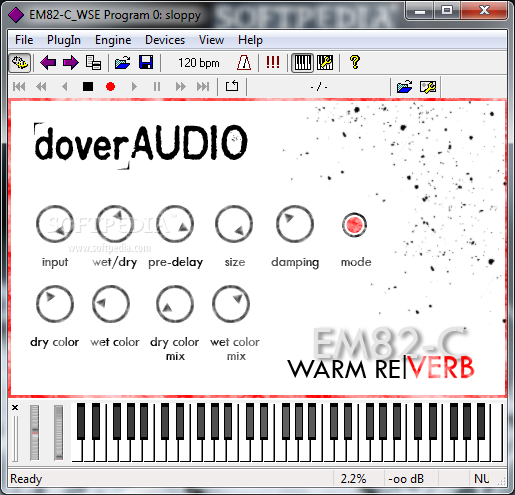
Task: Open player file with folder icon
Action: [x=405, y=87]
